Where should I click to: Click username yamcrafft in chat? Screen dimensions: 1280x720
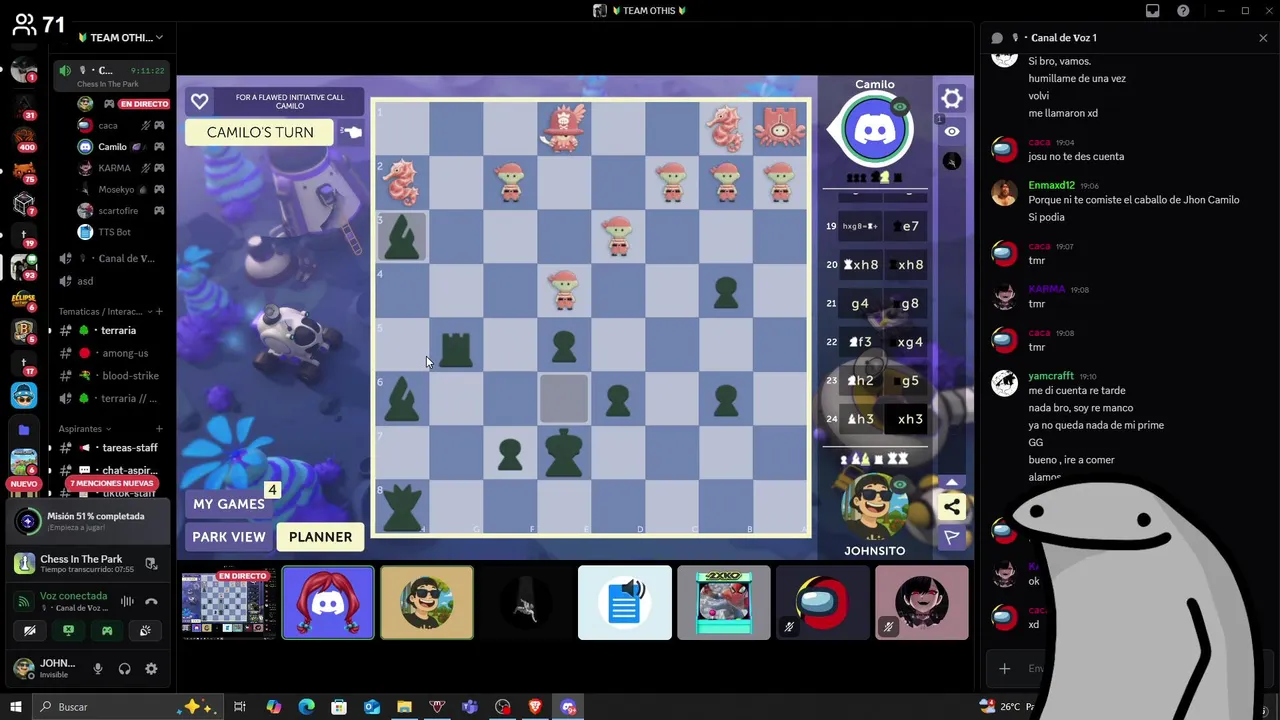tap(1051, 376)
